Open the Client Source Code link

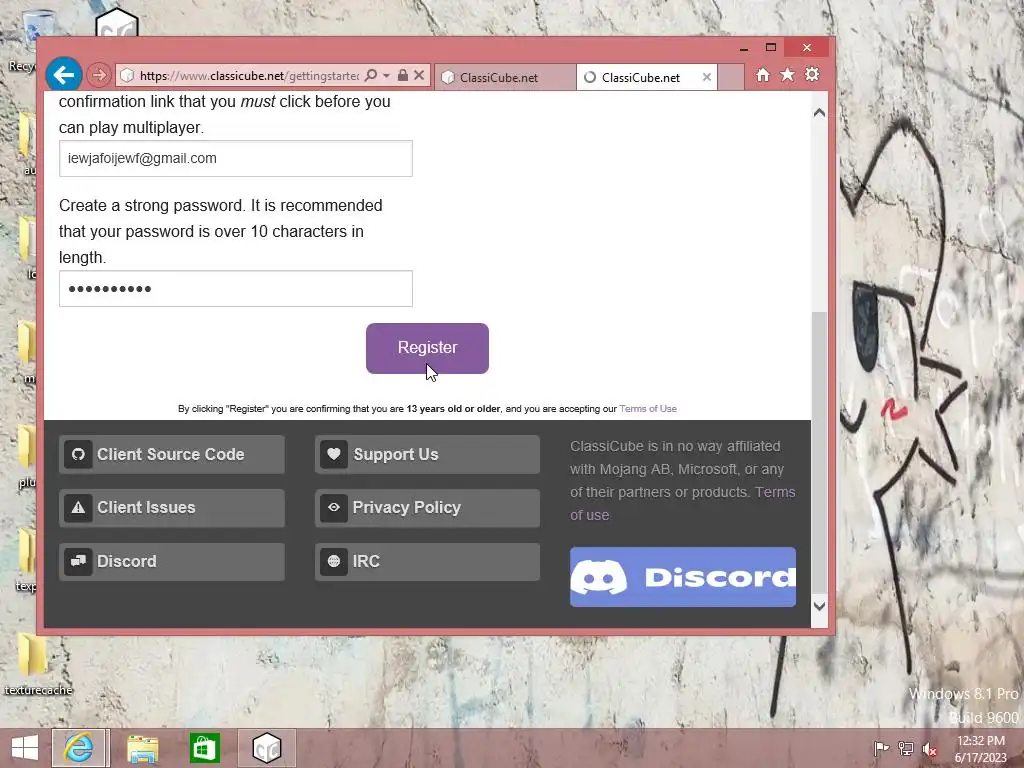click(x=172, y=454)
